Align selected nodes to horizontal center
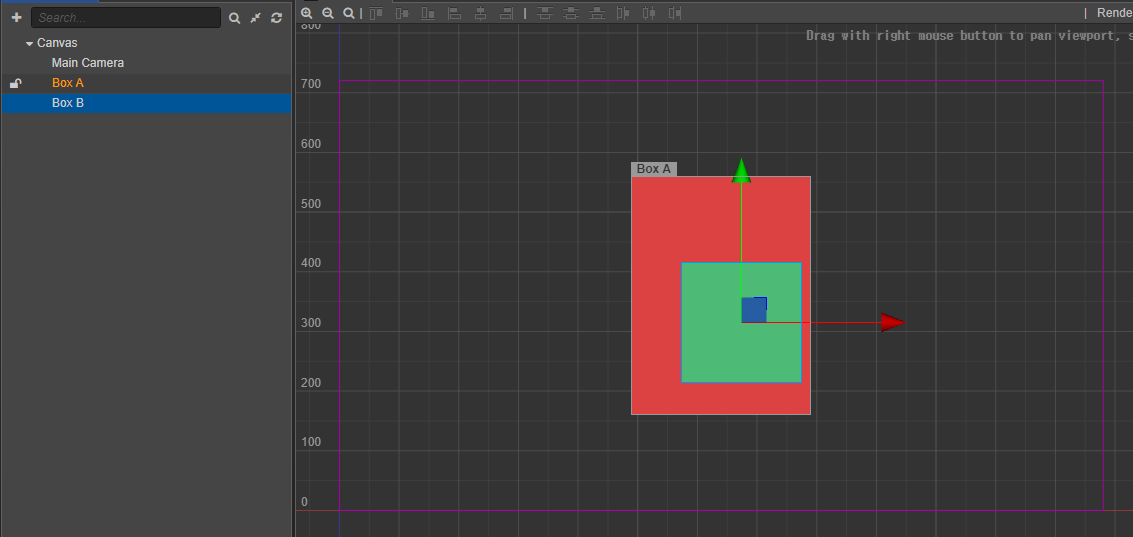The width and height of the screenshot is (1133, 537). pos(480,13)
